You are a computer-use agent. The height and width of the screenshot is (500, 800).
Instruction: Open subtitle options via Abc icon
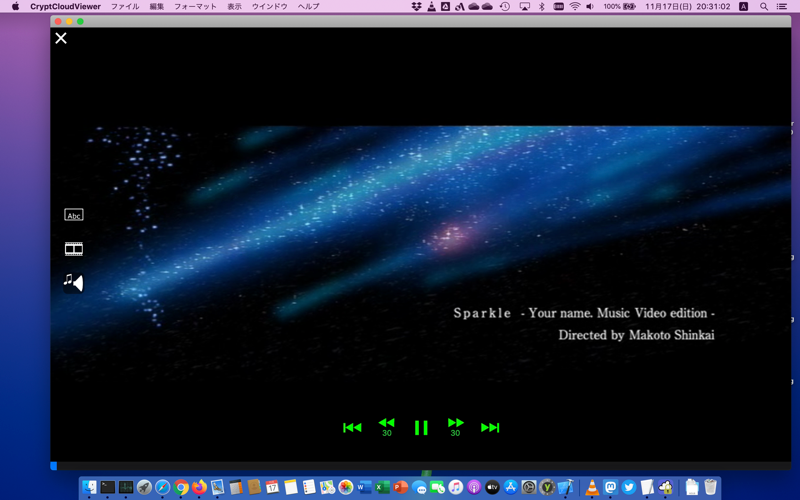[74, 215]
